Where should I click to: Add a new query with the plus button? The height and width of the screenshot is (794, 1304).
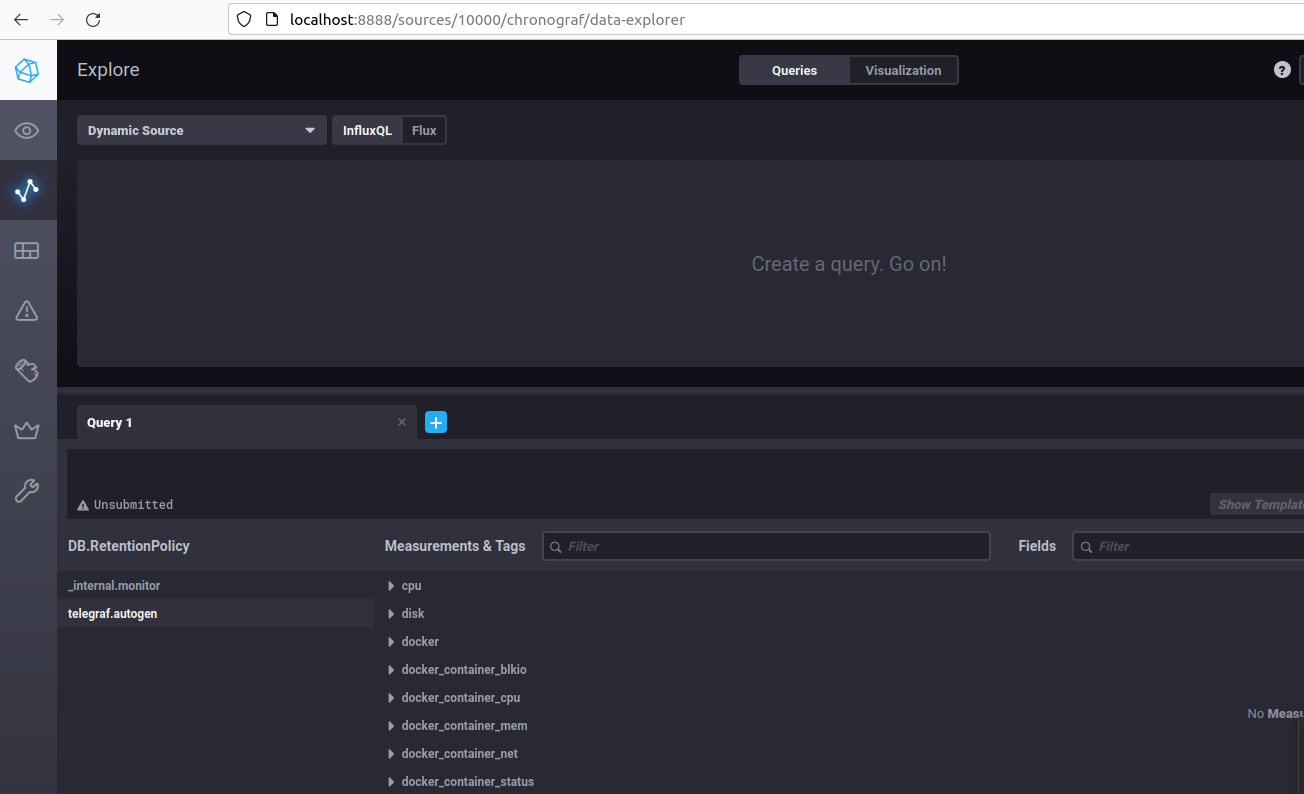pyautogui.click(x=435, y=422)
